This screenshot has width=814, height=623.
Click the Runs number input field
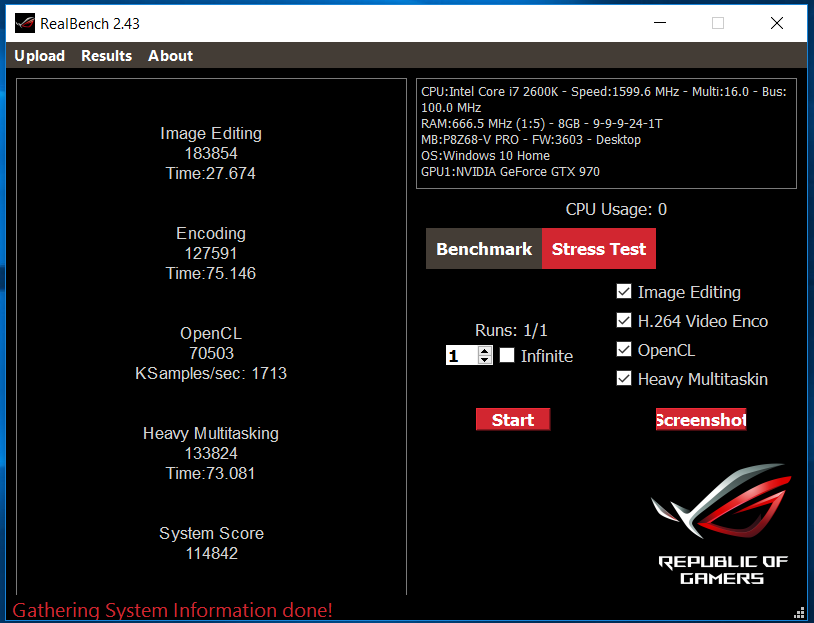tap(461, 355)
